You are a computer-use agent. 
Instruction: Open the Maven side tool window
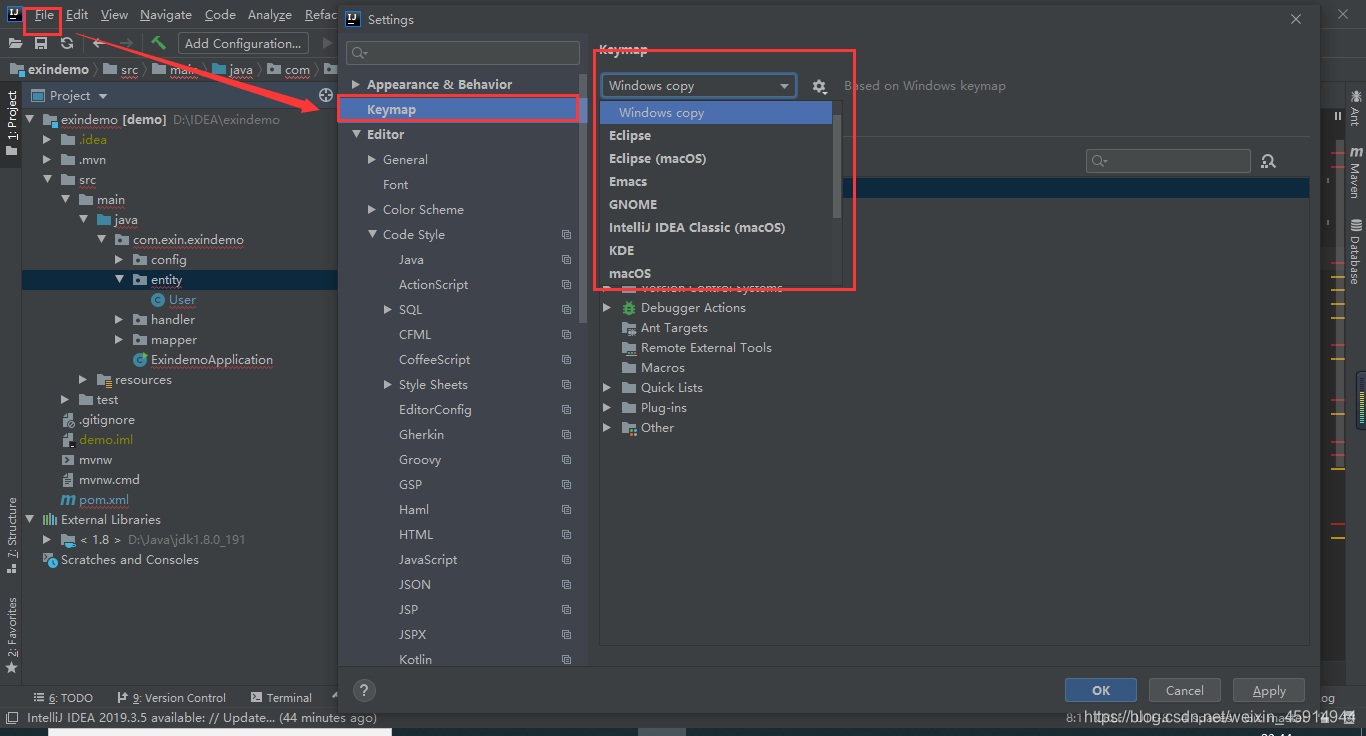pos(1355,173)
